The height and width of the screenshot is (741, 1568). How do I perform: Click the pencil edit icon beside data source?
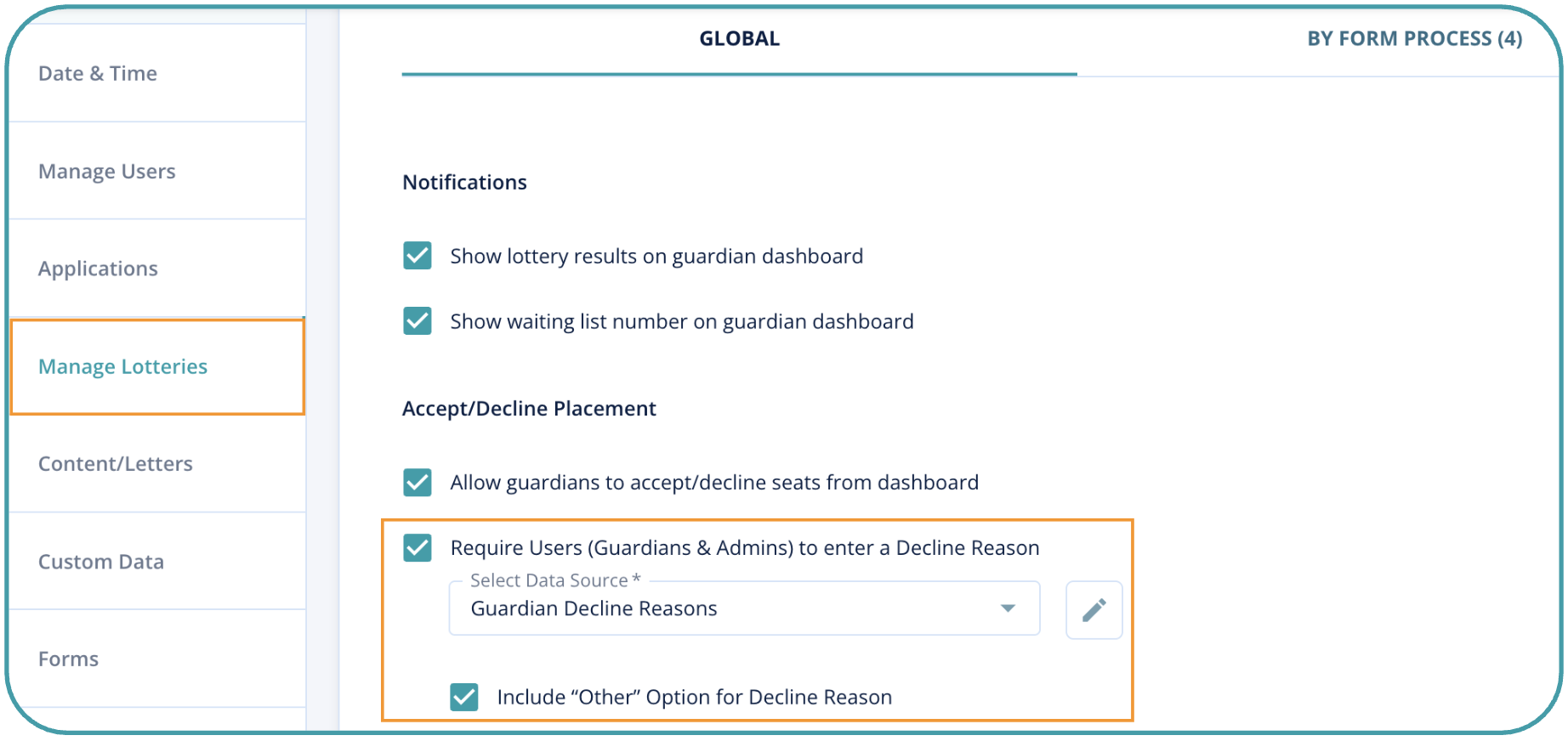pos(1094,609)
